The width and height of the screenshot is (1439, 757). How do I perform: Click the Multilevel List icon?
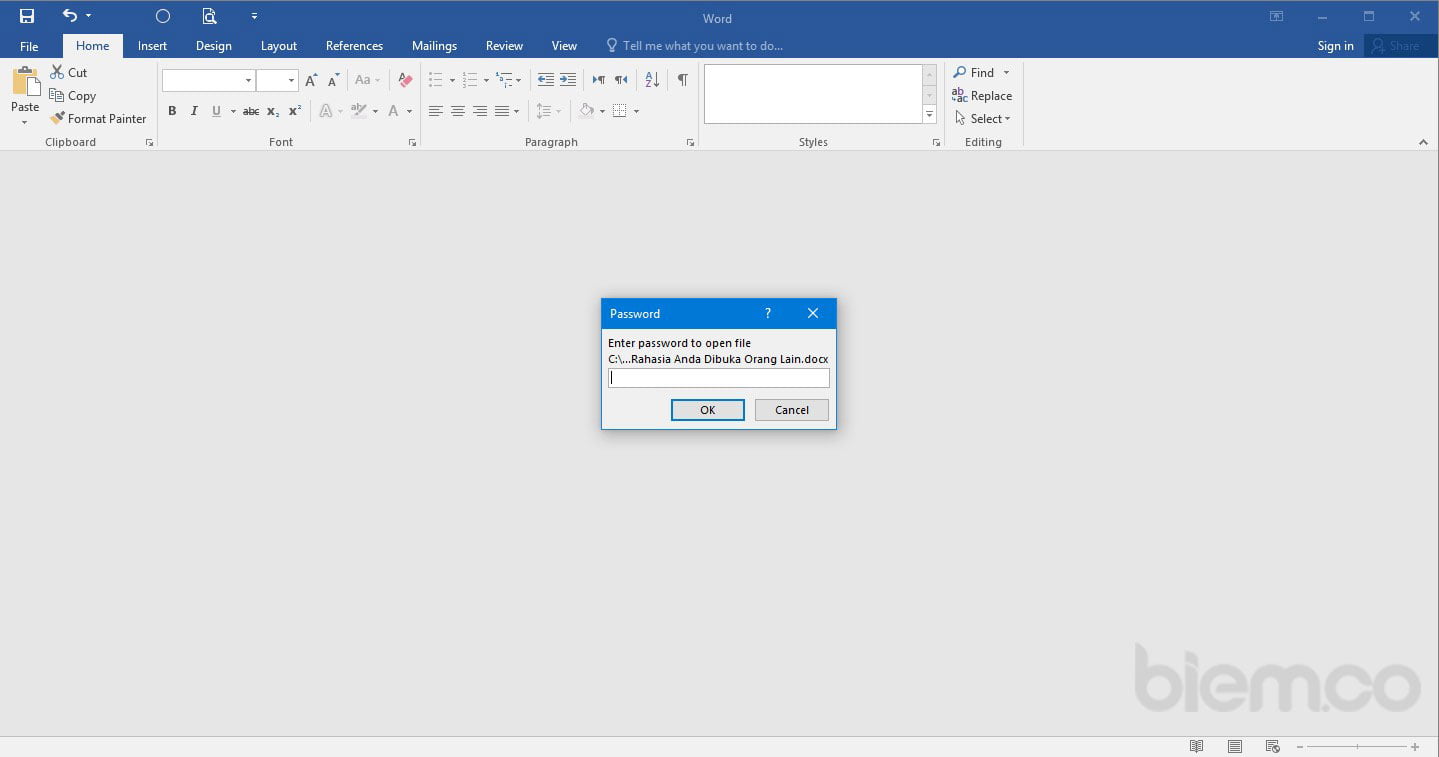coord(504,80)
